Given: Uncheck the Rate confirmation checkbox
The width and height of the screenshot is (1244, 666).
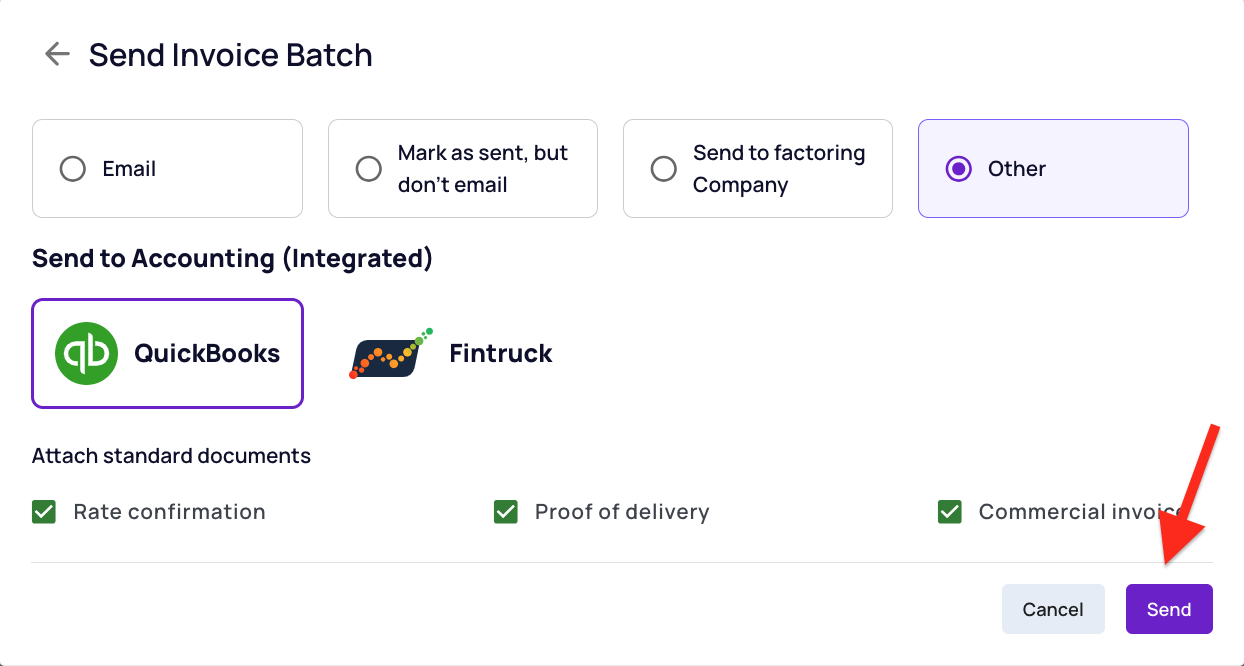Looking at the screenshot, I should click(44, 512).
